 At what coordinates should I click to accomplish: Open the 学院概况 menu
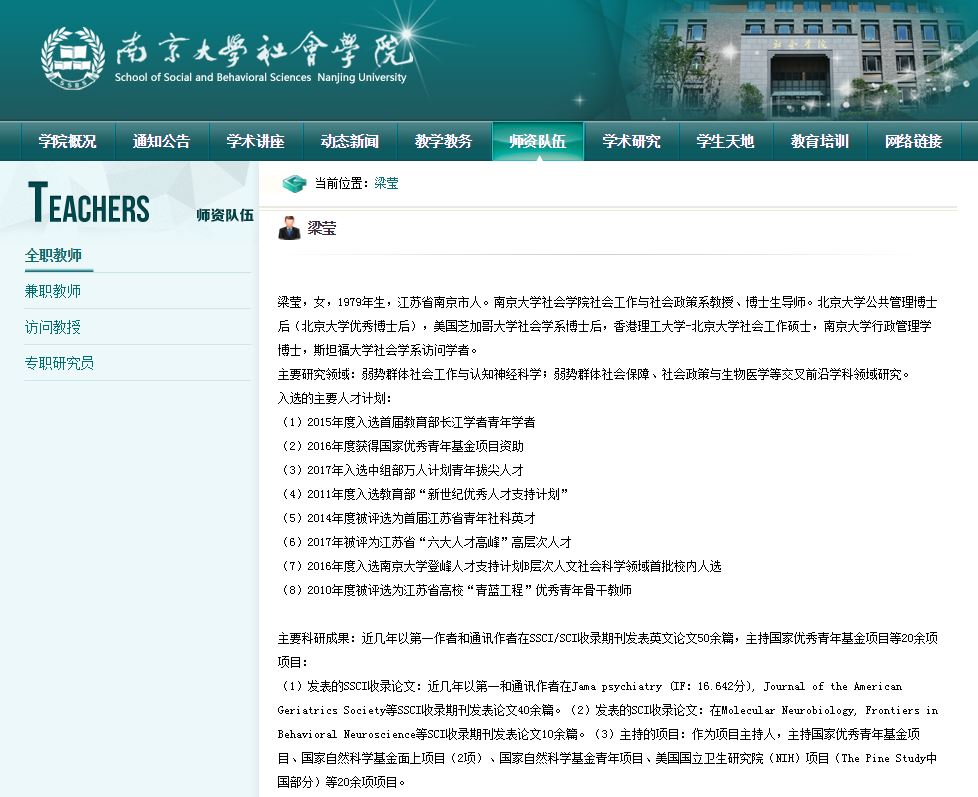click(67, 141)
